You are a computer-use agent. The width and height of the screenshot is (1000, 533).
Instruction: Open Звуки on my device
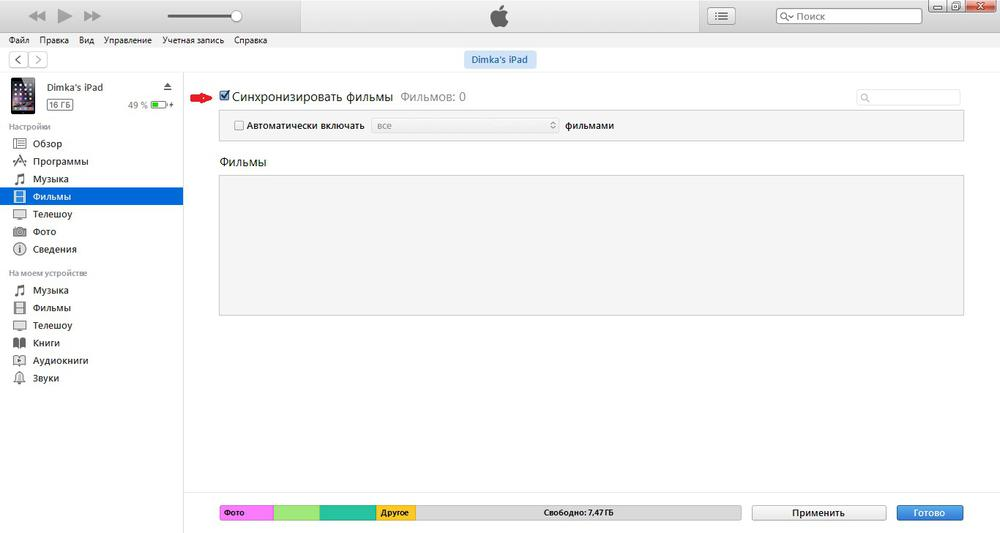pos(92,378)
